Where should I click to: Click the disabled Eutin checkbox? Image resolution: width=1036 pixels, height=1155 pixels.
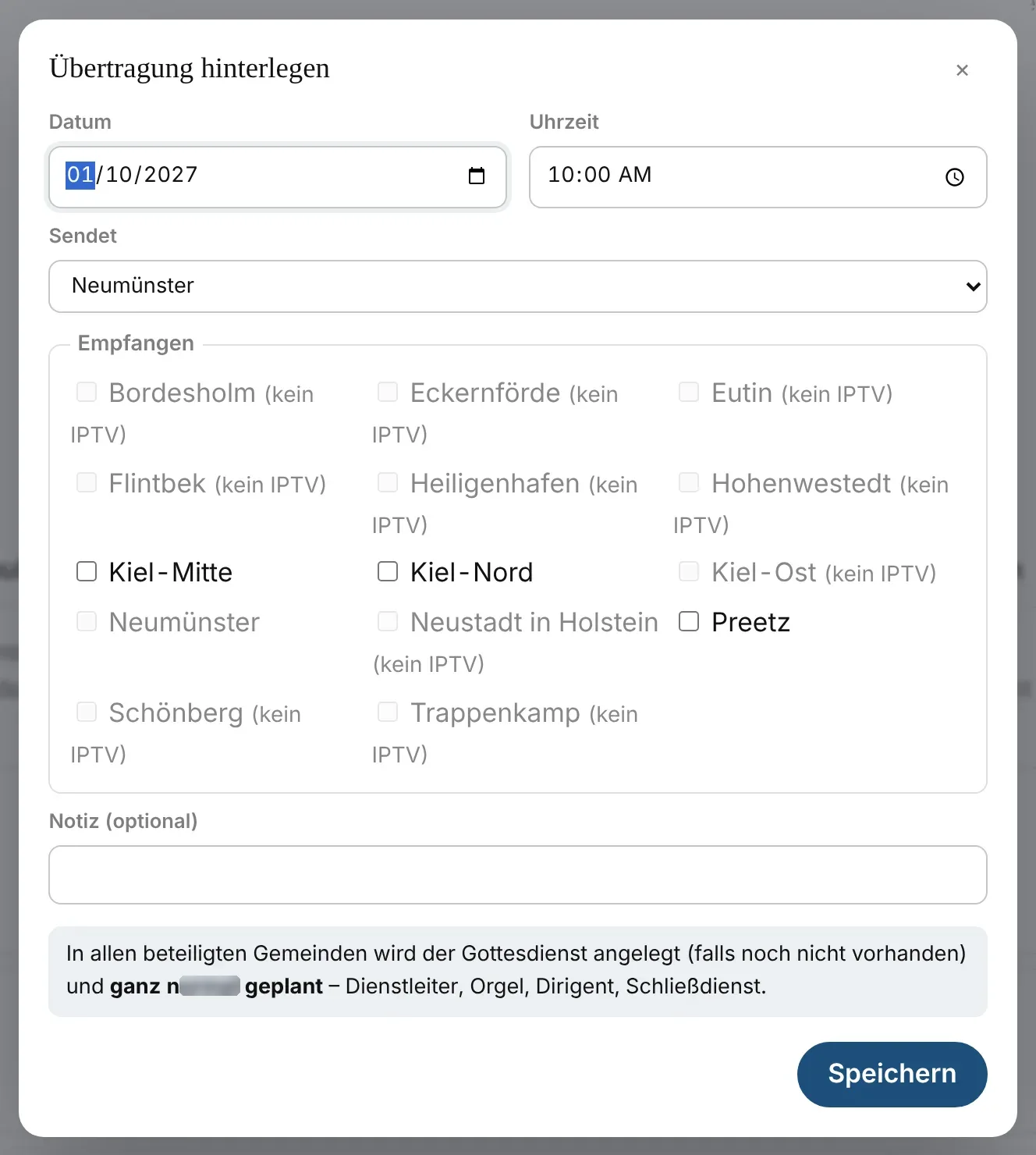[x=689, y=392]
